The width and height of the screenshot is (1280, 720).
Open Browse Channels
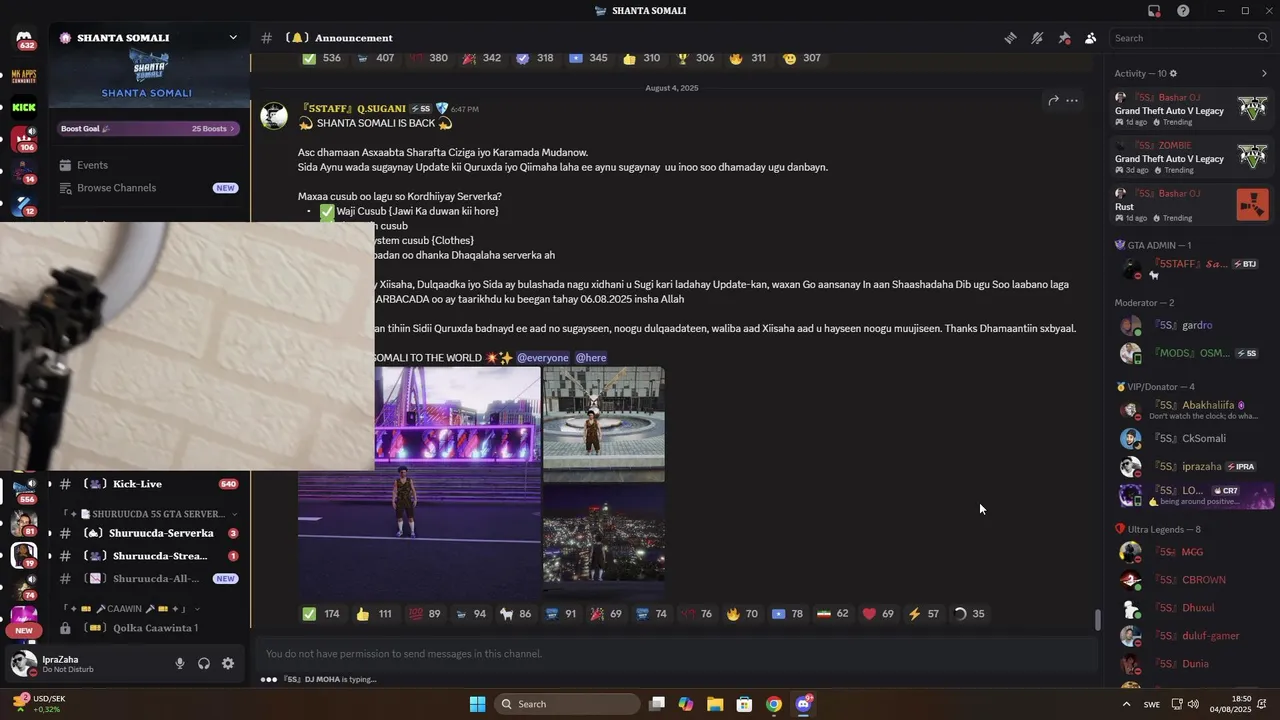(148, 188)
